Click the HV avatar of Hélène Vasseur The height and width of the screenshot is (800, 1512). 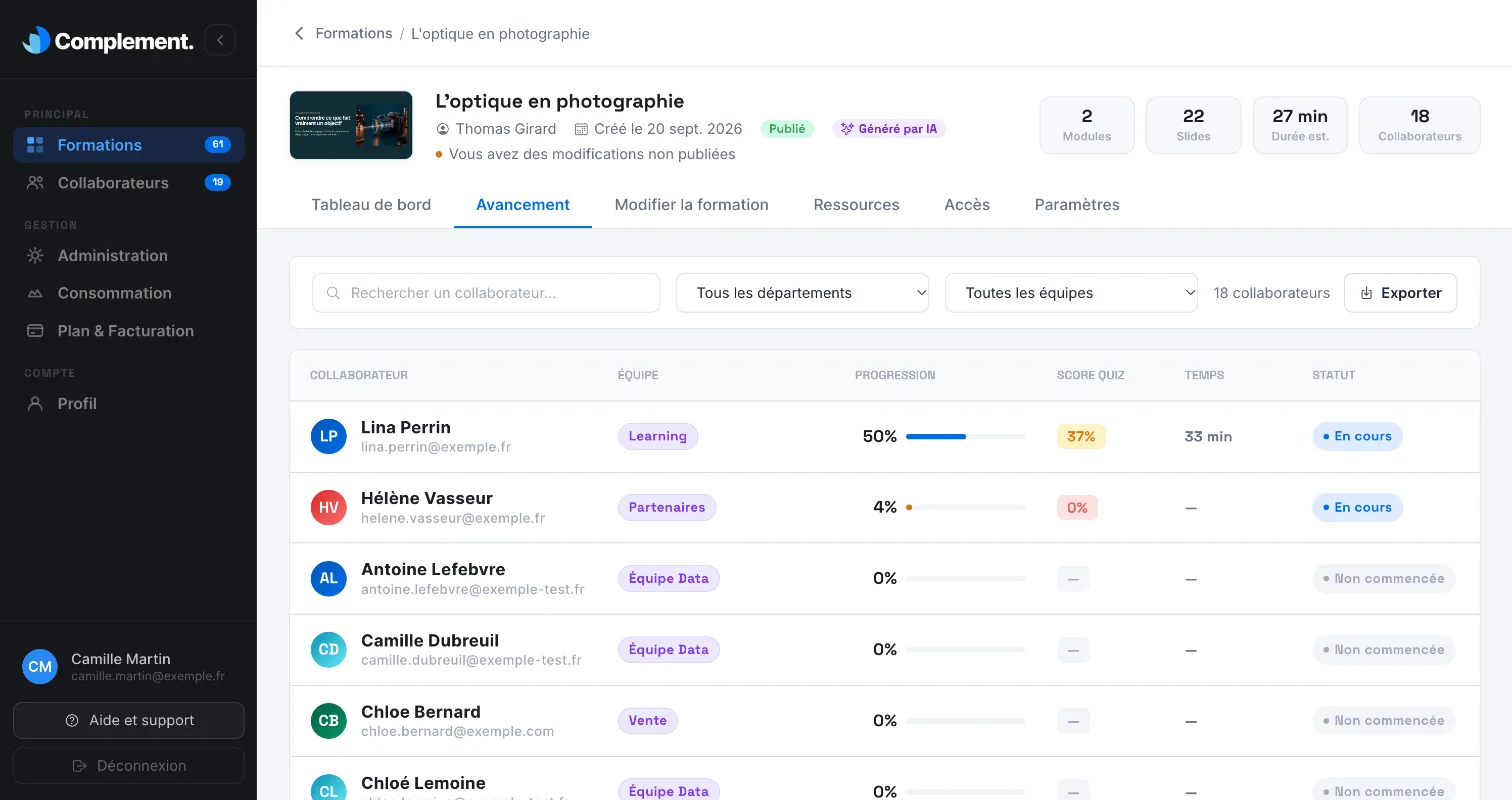point(328,508)
